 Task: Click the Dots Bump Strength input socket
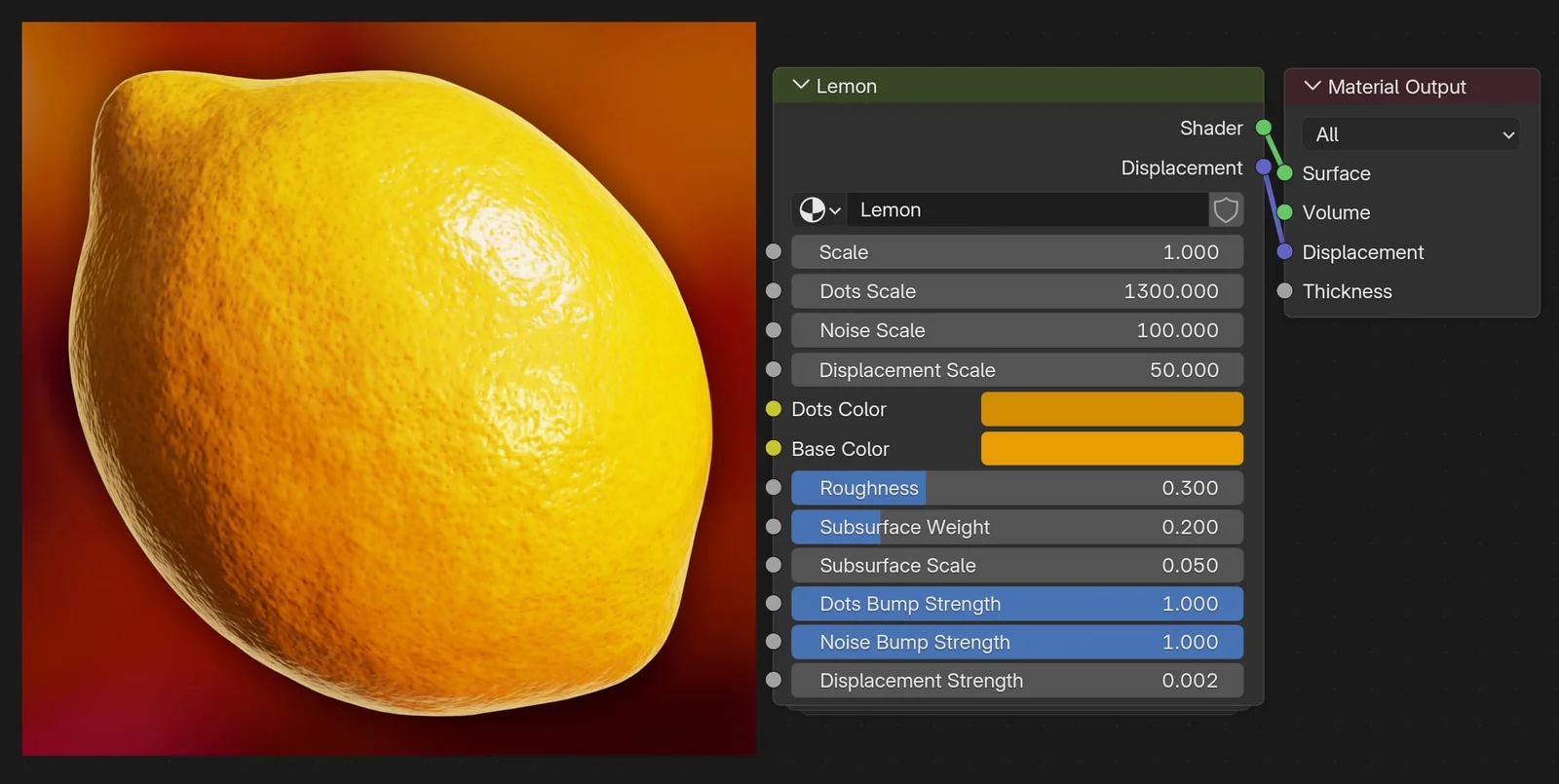(x=774, y=604)
